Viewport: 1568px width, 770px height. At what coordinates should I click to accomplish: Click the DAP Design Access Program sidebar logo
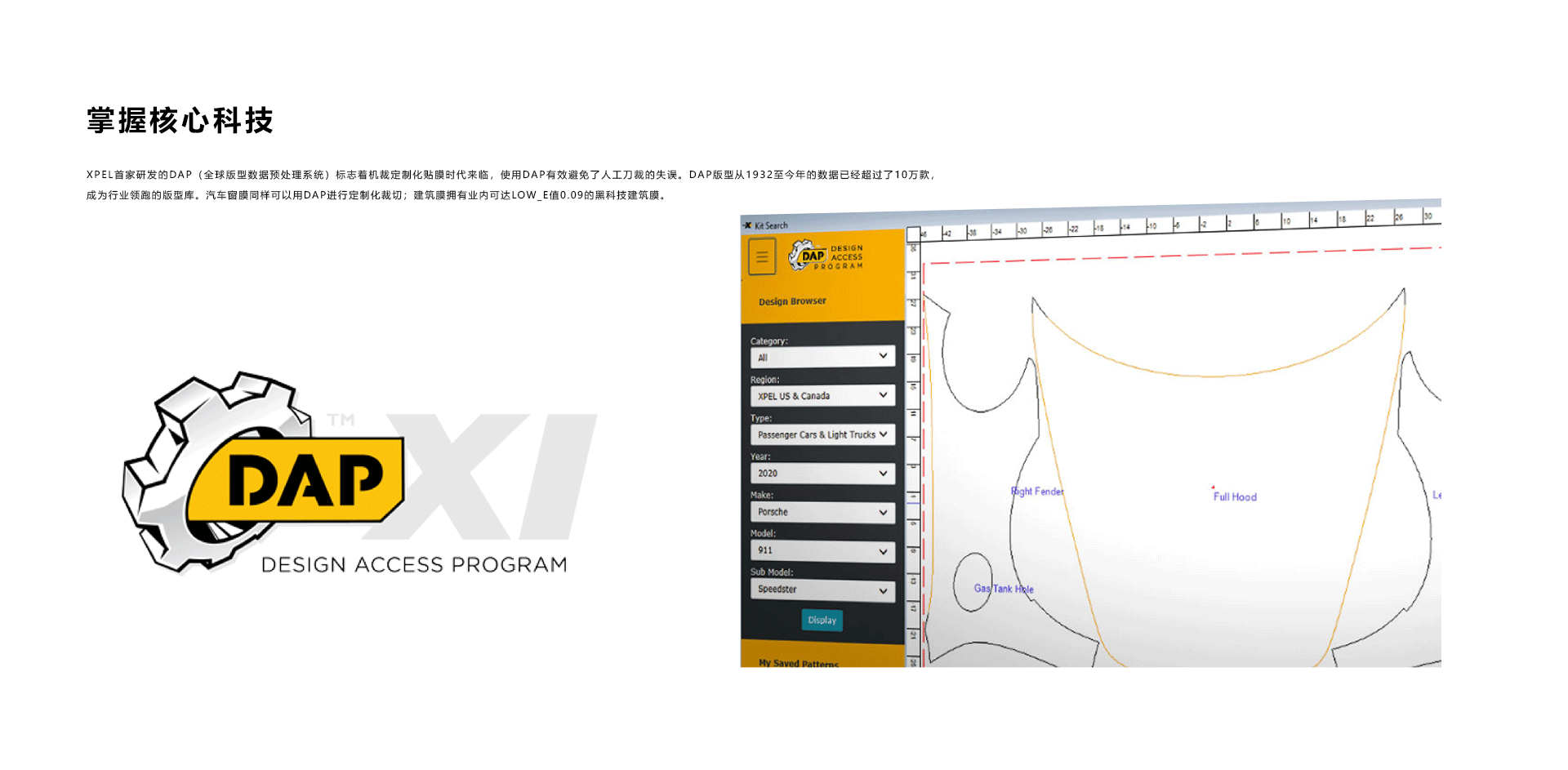tap(826, 256)
